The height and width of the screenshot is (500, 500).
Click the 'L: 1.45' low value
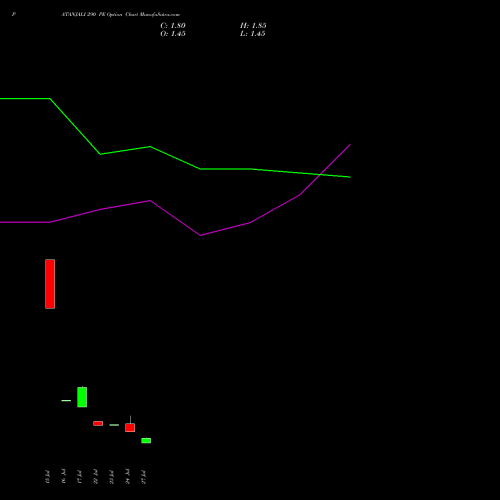point(253,34)
